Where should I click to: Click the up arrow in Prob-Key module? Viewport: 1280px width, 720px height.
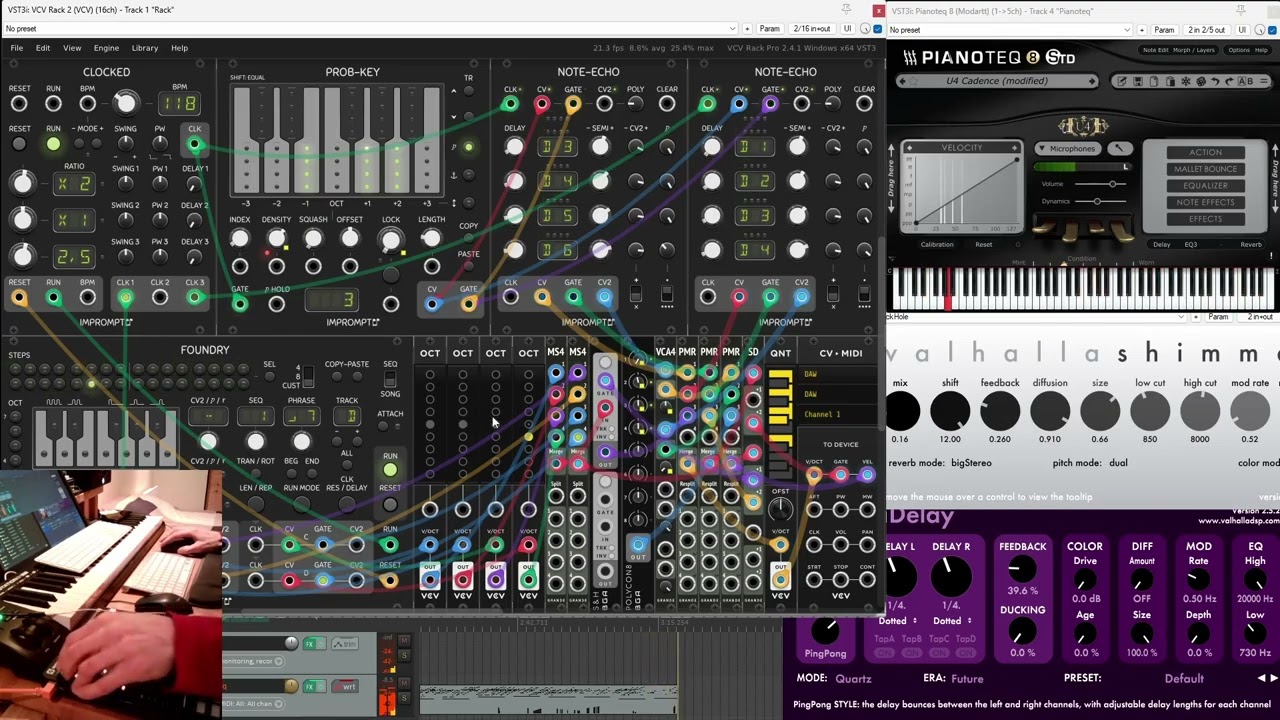454,92
